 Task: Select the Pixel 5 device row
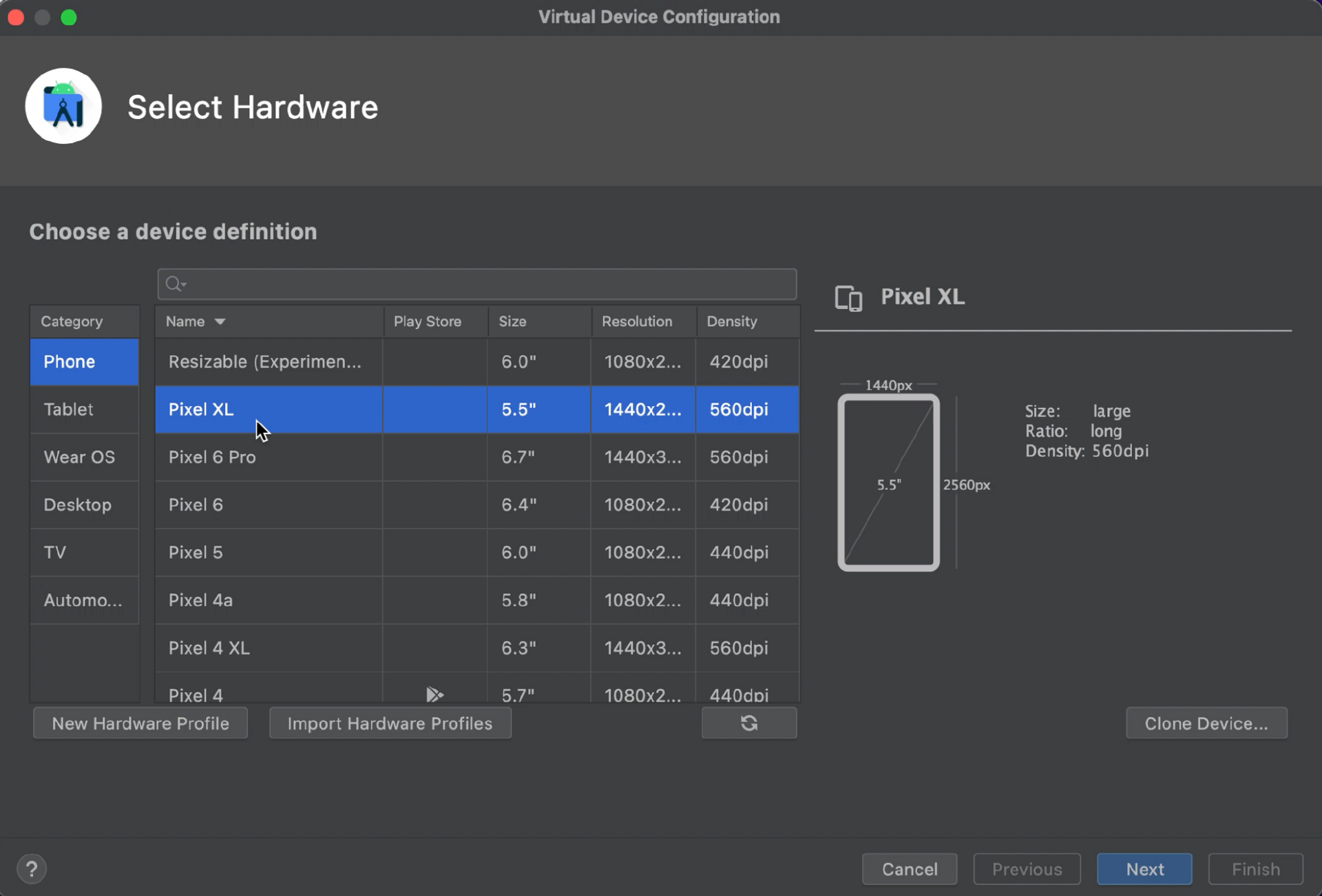tap(477, 552)
